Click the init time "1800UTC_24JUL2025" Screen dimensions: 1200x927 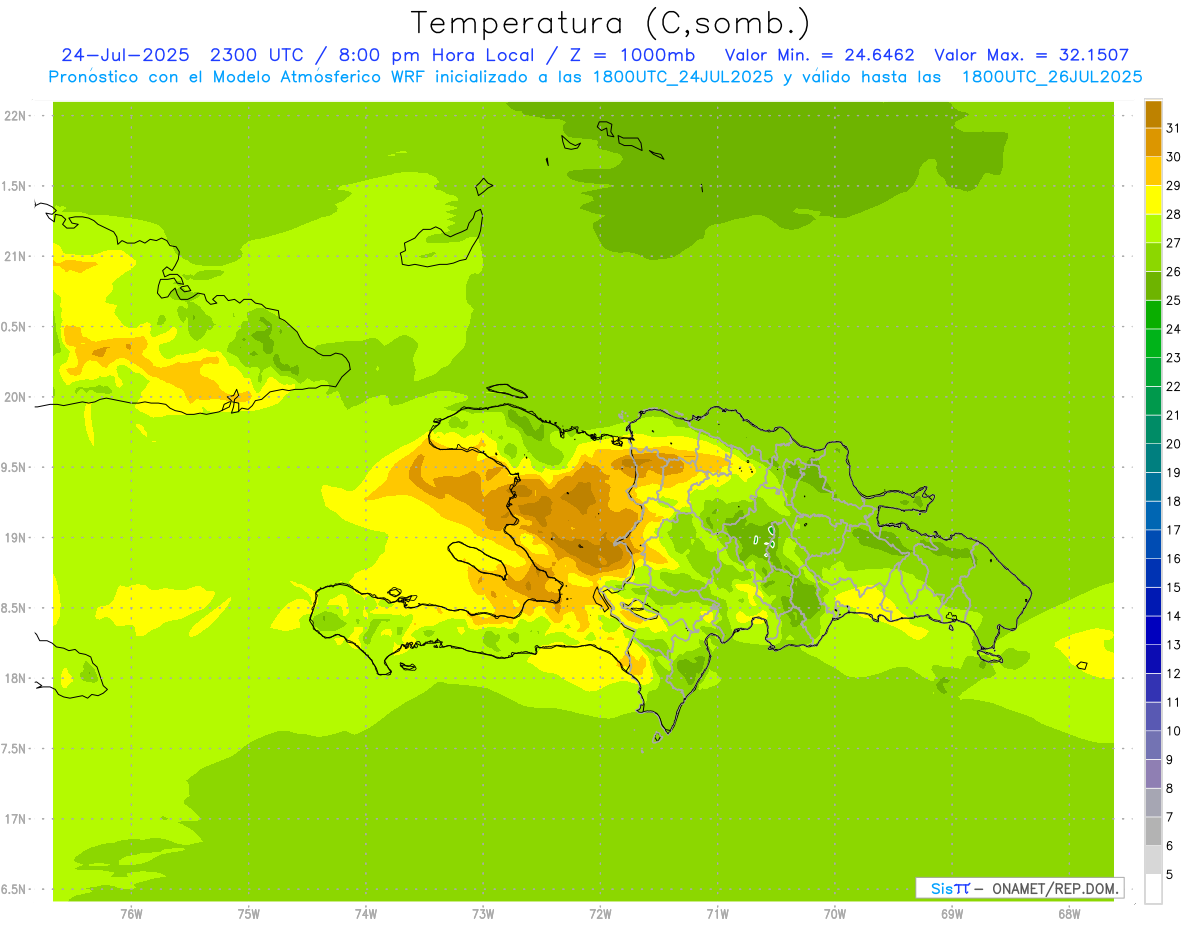[682, 77]
